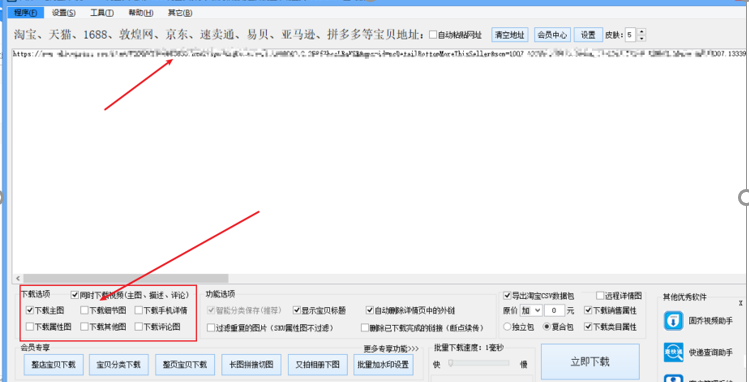The image size is (749, 382).
Task: Open the 快递查询助手 magnifier icon
Action: (674, 352)
